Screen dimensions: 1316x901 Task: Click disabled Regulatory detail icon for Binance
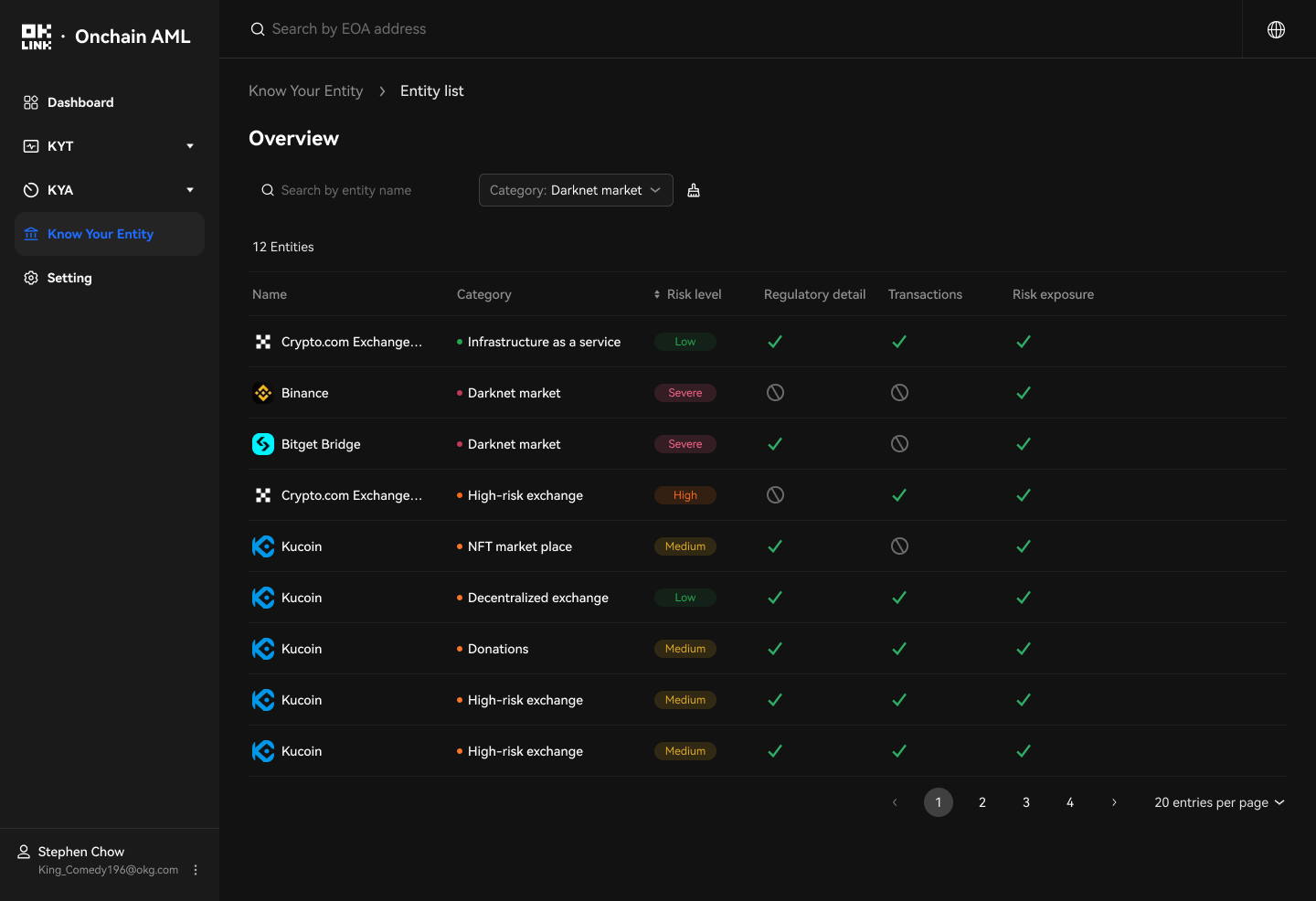[775, 393]
